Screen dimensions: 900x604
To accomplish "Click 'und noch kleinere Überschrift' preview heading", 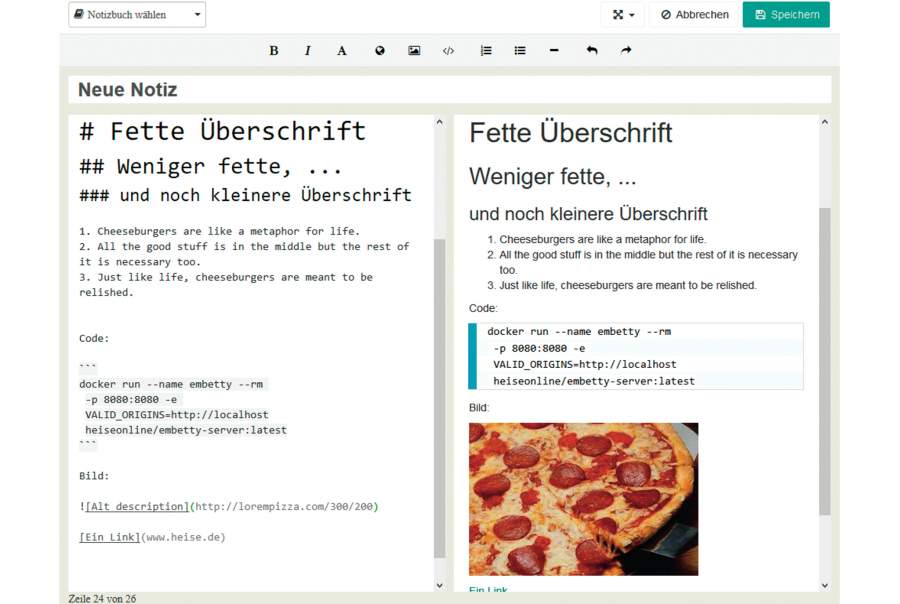I will 588,214.
